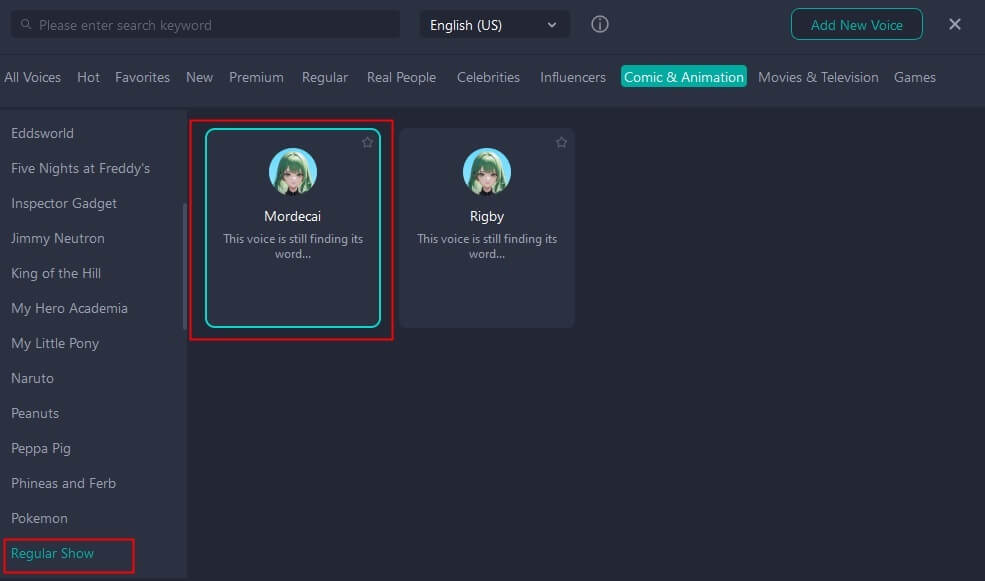
Task: Select the Movies & Television tab
Action: pyautogui.click(x=818, y=77)
